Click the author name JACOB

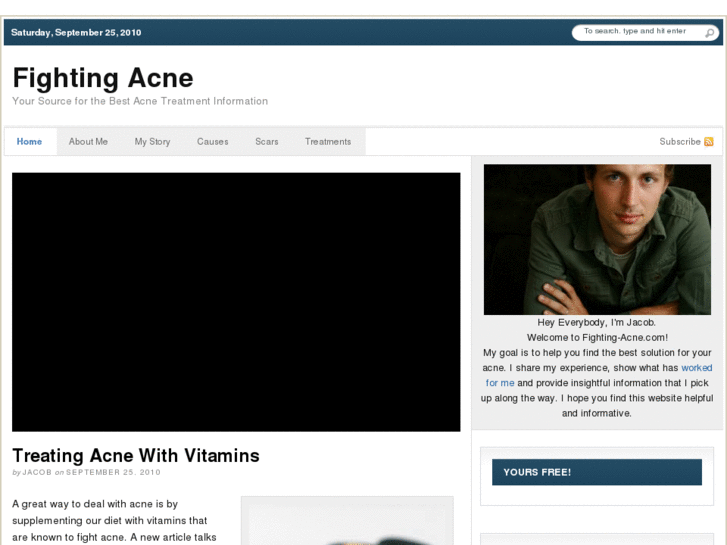click(37, 472)
